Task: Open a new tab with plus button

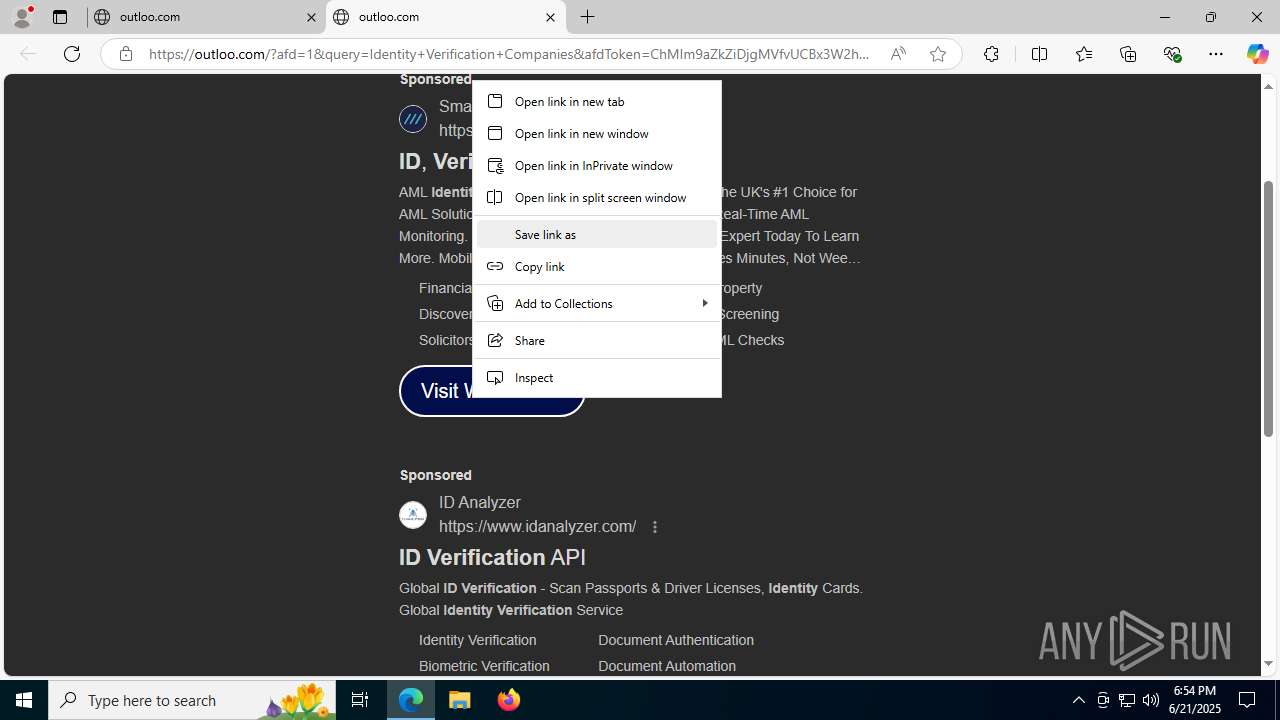Action: pos(588,17)
